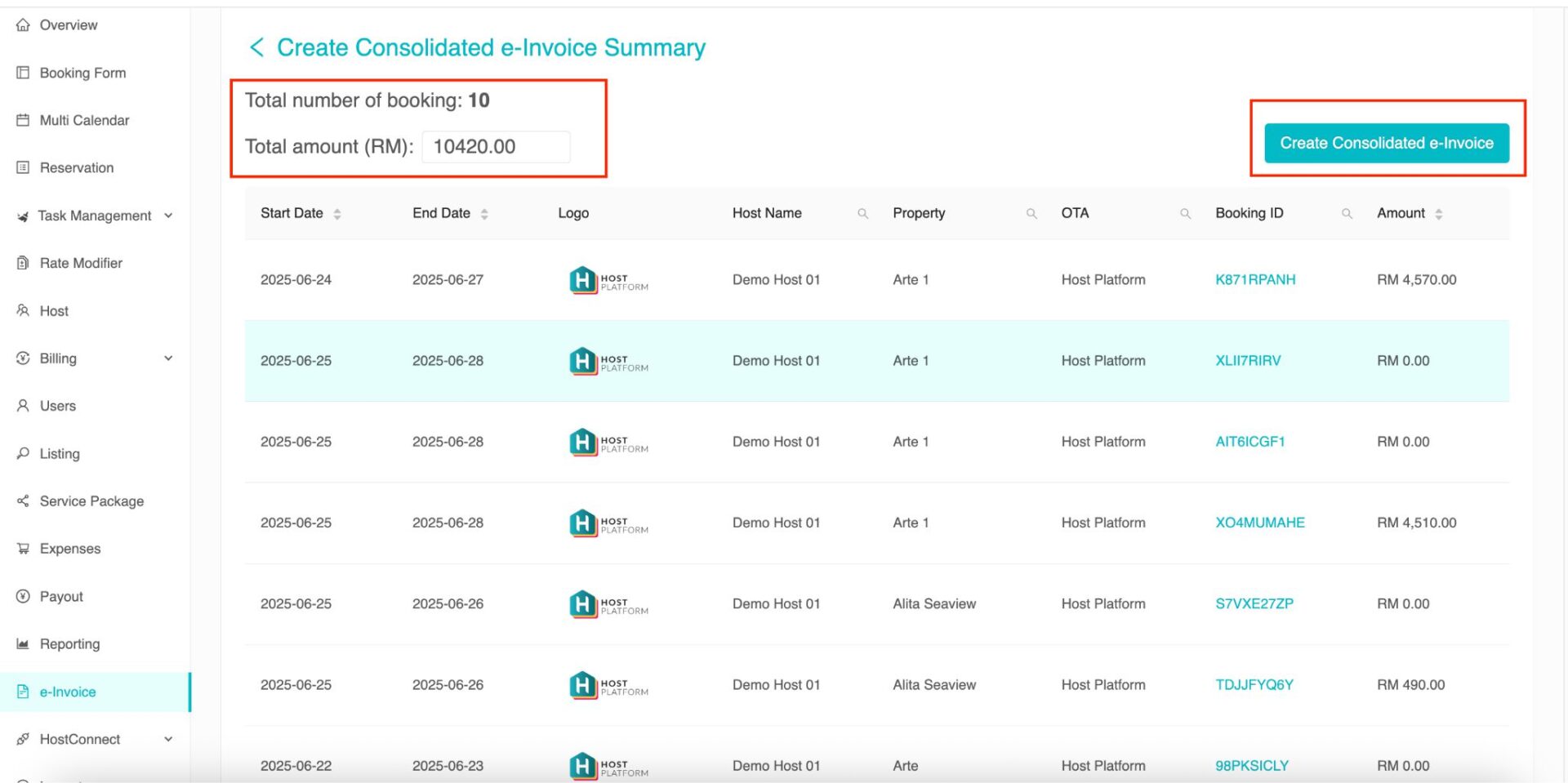The image size is (1568, 783).
Task: Click the 'Create Consolidated e-Invoice Summary' page title
Action: [491, 47]
